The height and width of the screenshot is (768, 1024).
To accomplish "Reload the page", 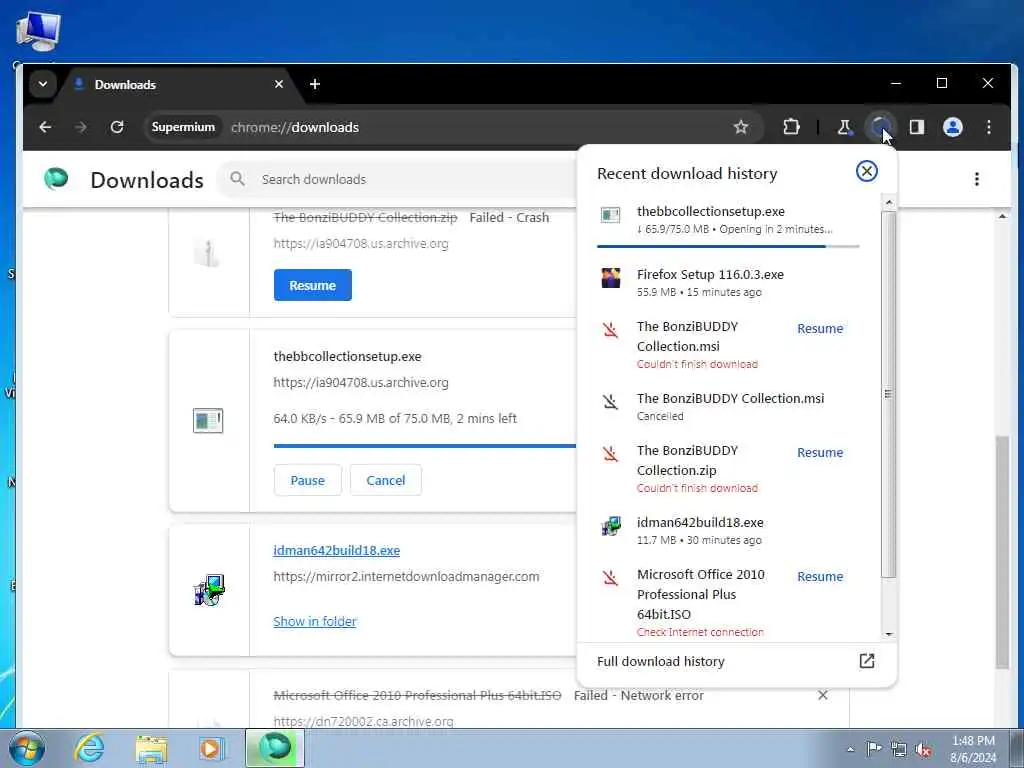I will 117,127.
